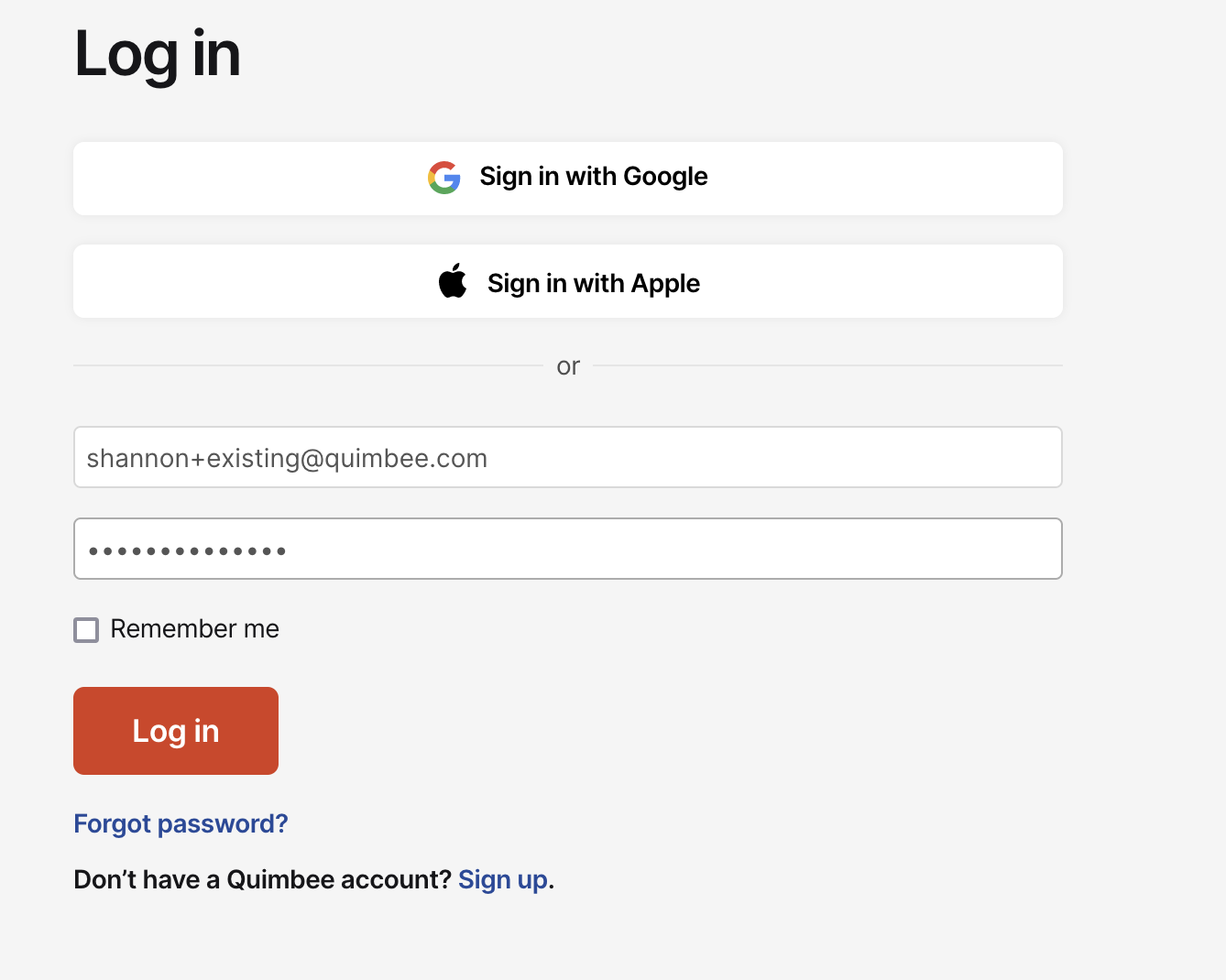
Task: Follow the Sign up link
Action: (x=503, y=879)
